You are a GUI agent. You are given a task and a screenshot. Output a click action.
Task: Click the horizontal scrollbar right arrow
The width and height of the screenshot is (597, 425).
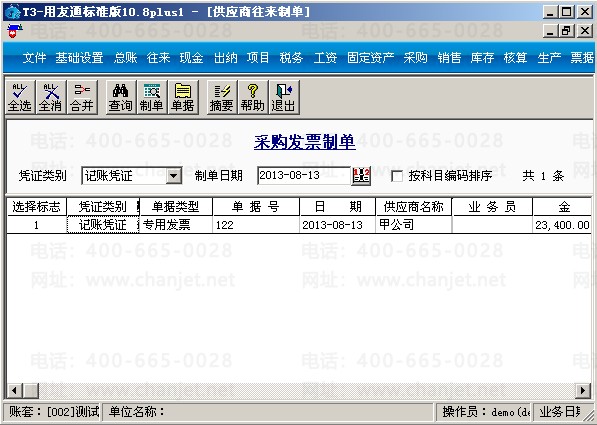[x=583, y=390]
